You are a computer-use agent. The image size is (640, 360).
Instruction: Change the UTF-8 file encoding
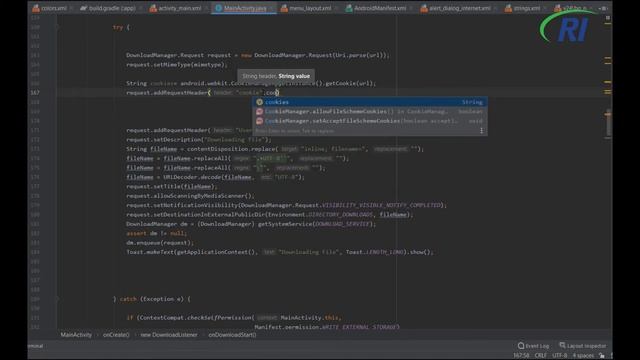click(x=559, y=356)
